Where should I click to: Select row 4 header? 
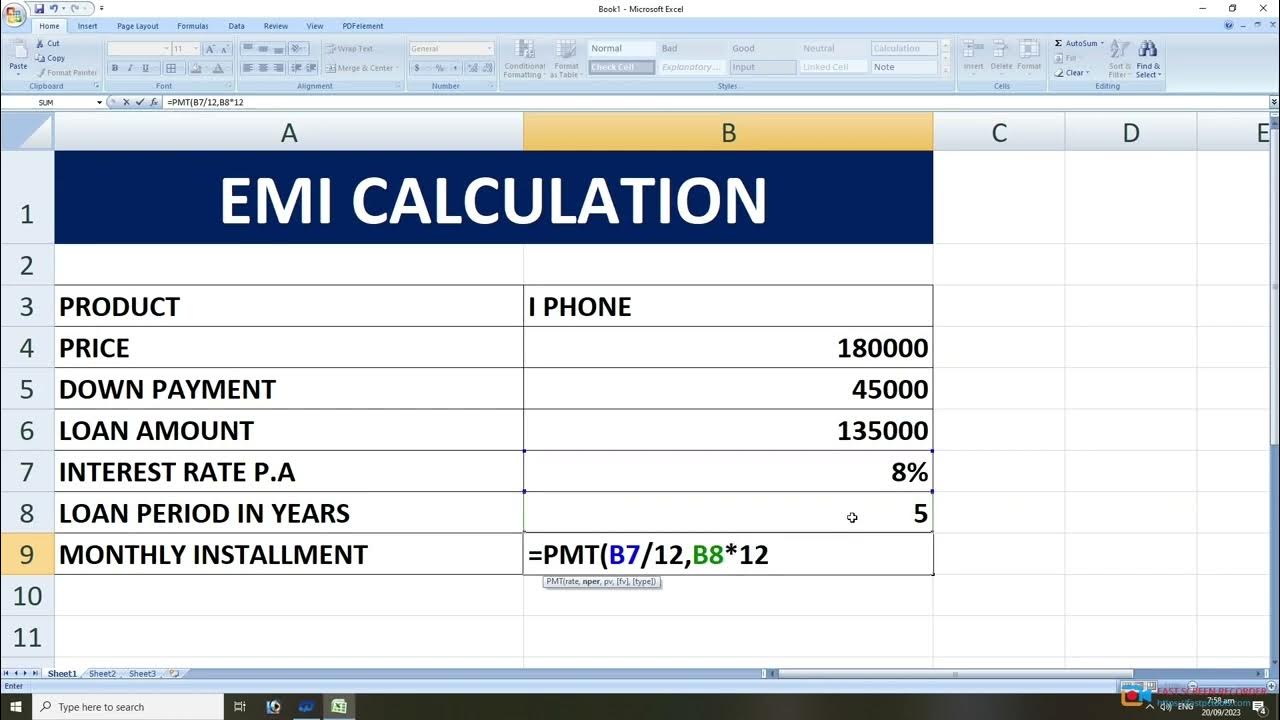click(27, 348)
